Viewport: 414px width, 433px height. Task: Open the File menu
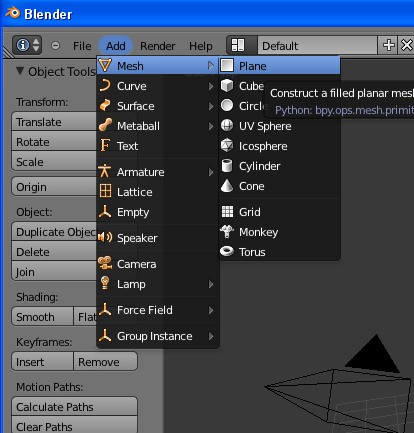[82, 46]
